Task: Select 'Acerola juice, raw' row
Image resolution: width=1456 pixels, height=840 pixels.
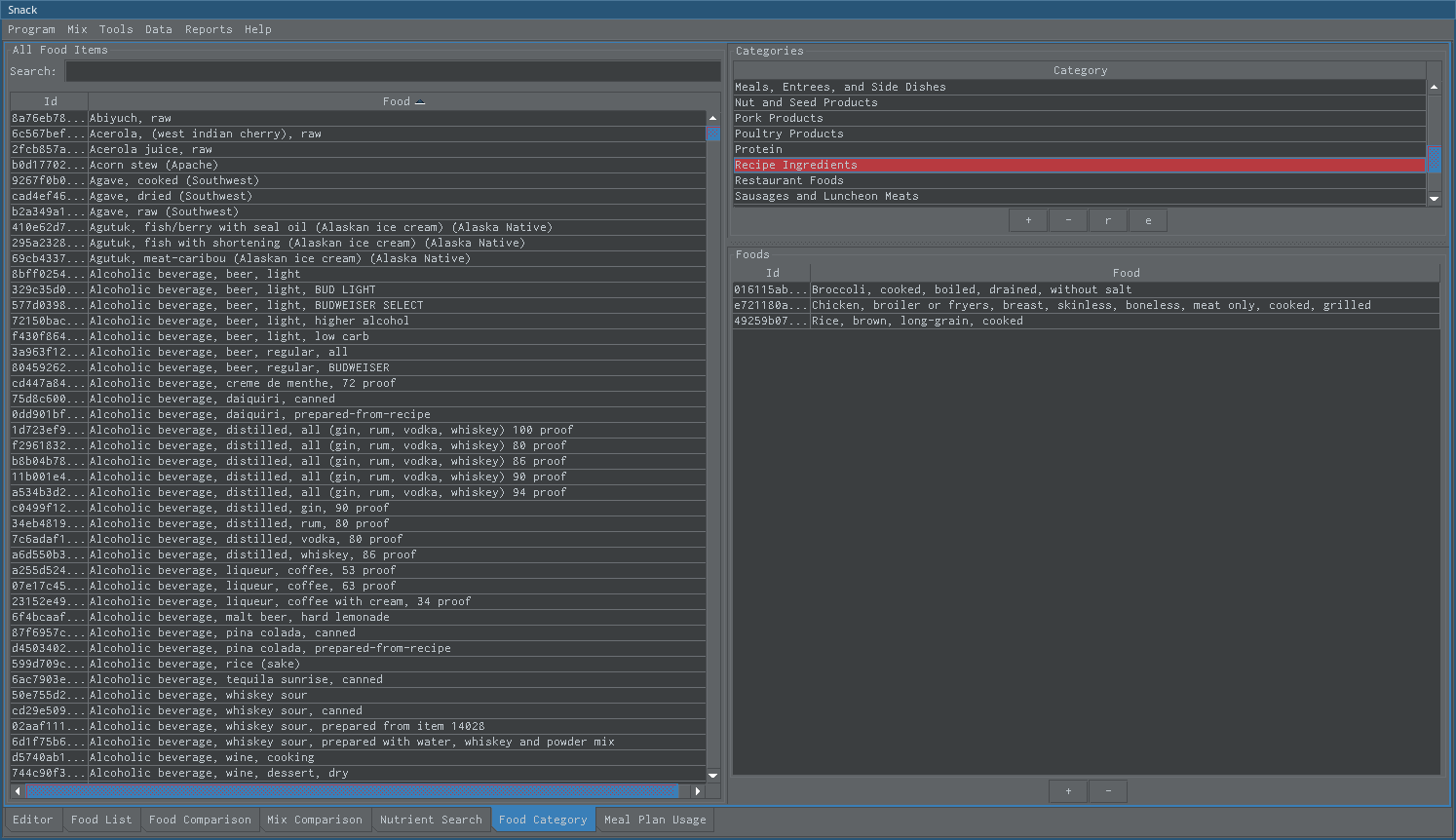Action: (358, 149)
